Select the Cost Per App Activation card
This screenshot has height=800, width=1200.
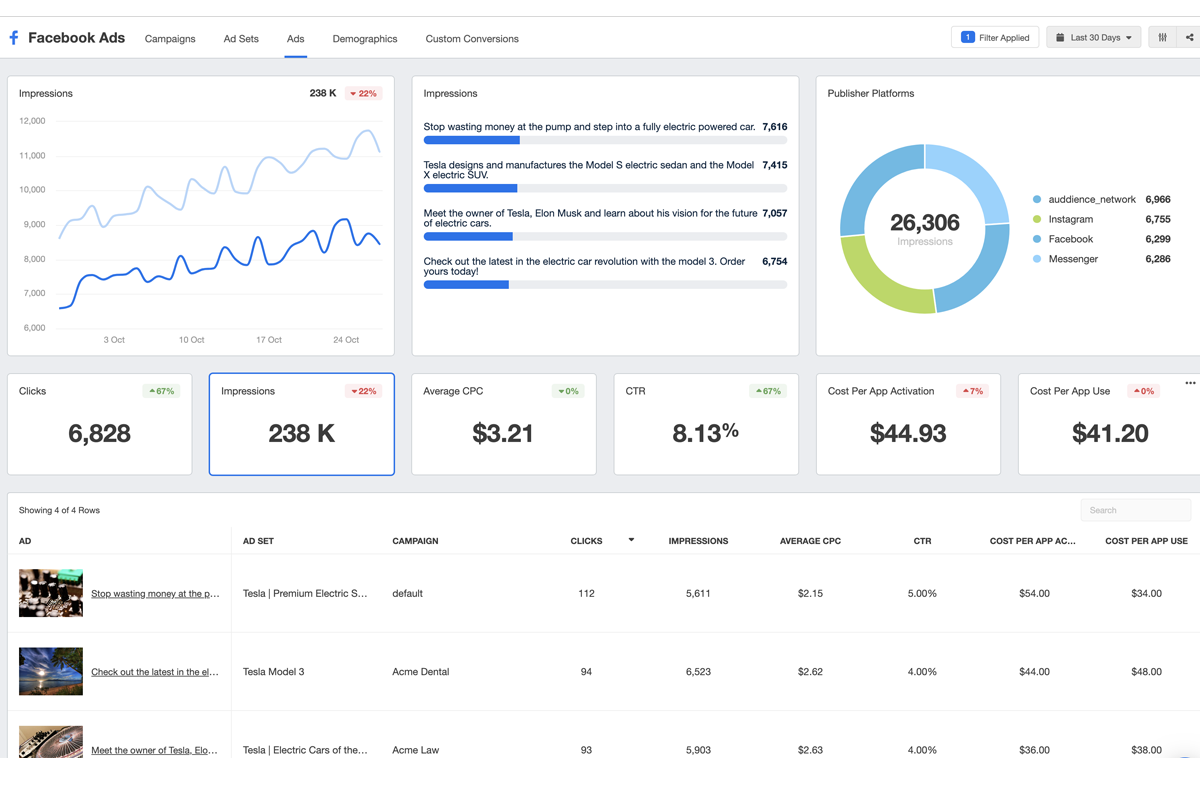[x=908, y=424]
